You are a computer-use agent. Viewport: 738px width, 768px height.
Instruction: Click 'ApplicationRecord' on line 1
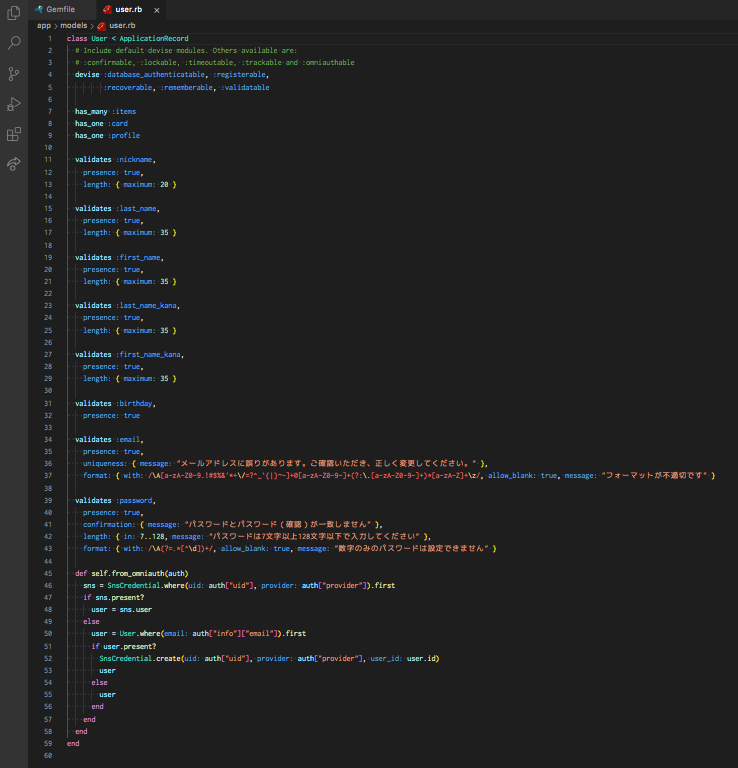[154, 38]
